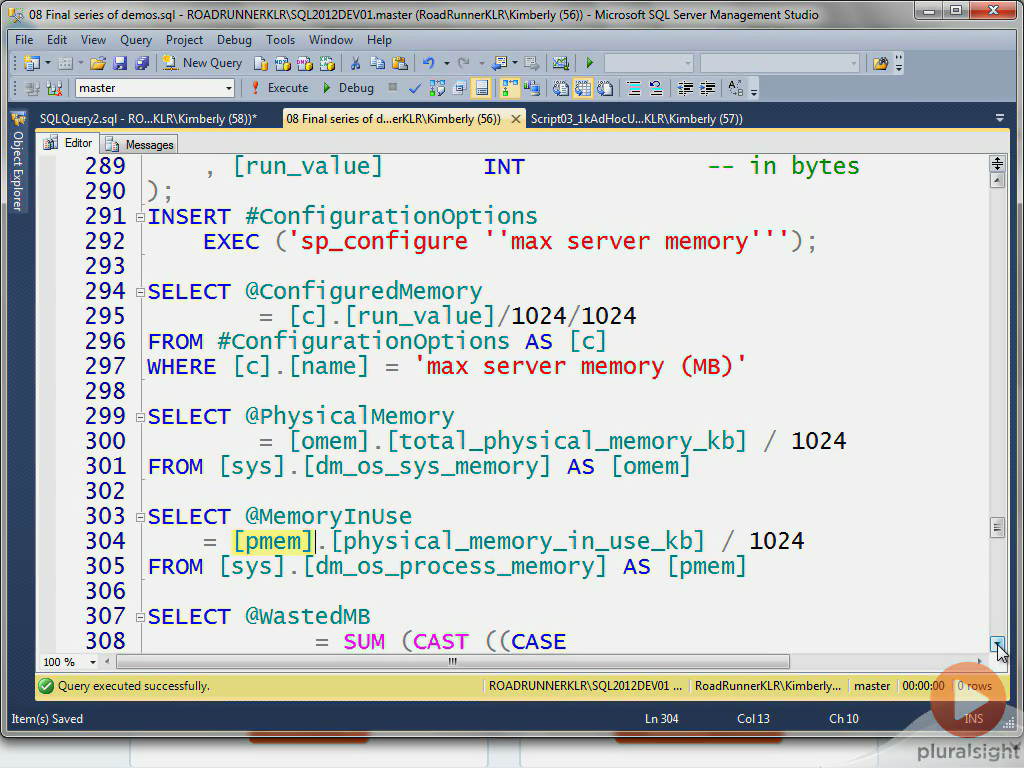Screen dimensions: 1024x768
Task: Click the horizontal scrollbar of the editor
Action: coord(450,661)
